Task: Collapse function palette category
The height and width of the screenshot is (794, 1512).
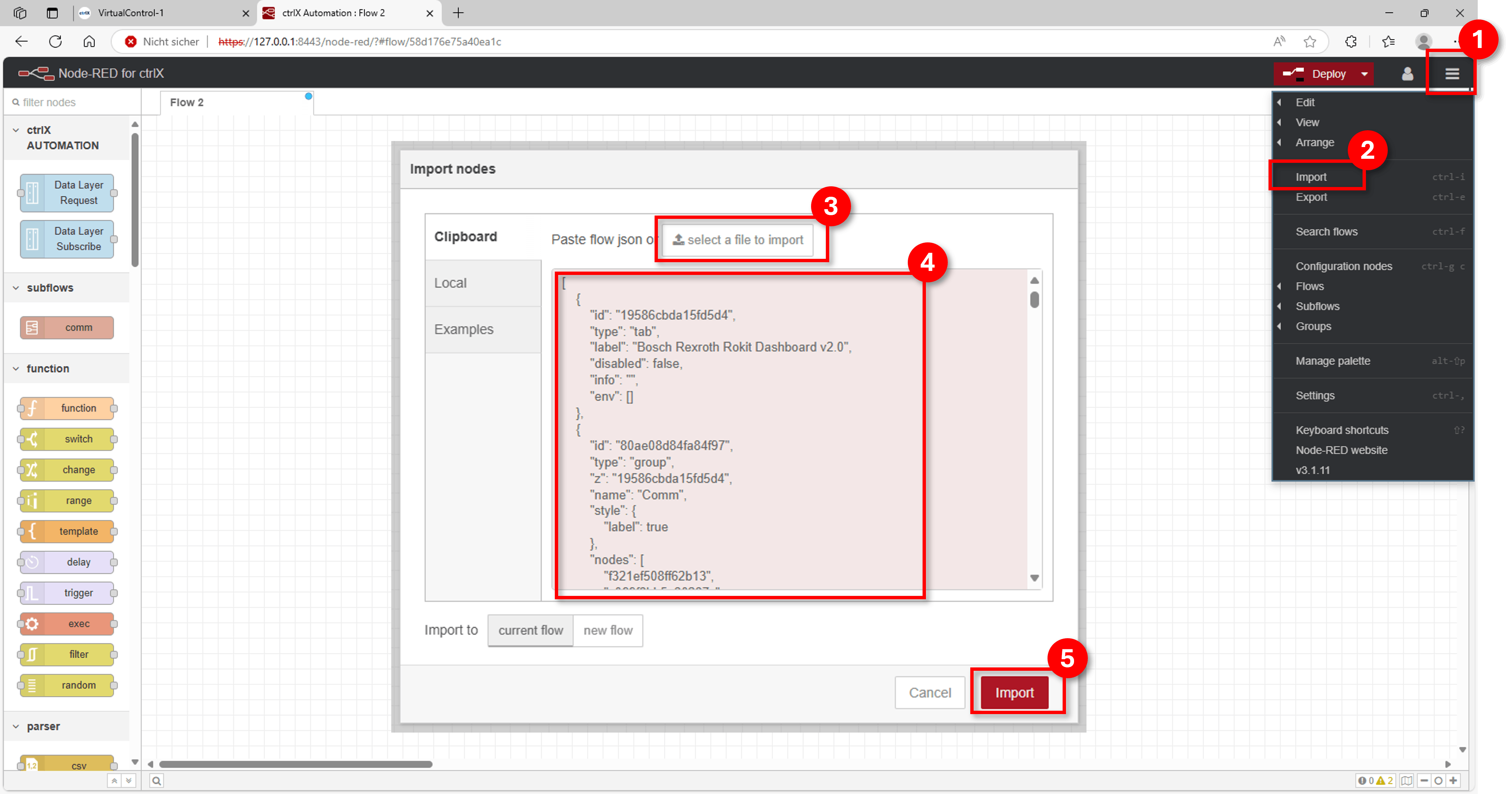Action: [66, 369]
